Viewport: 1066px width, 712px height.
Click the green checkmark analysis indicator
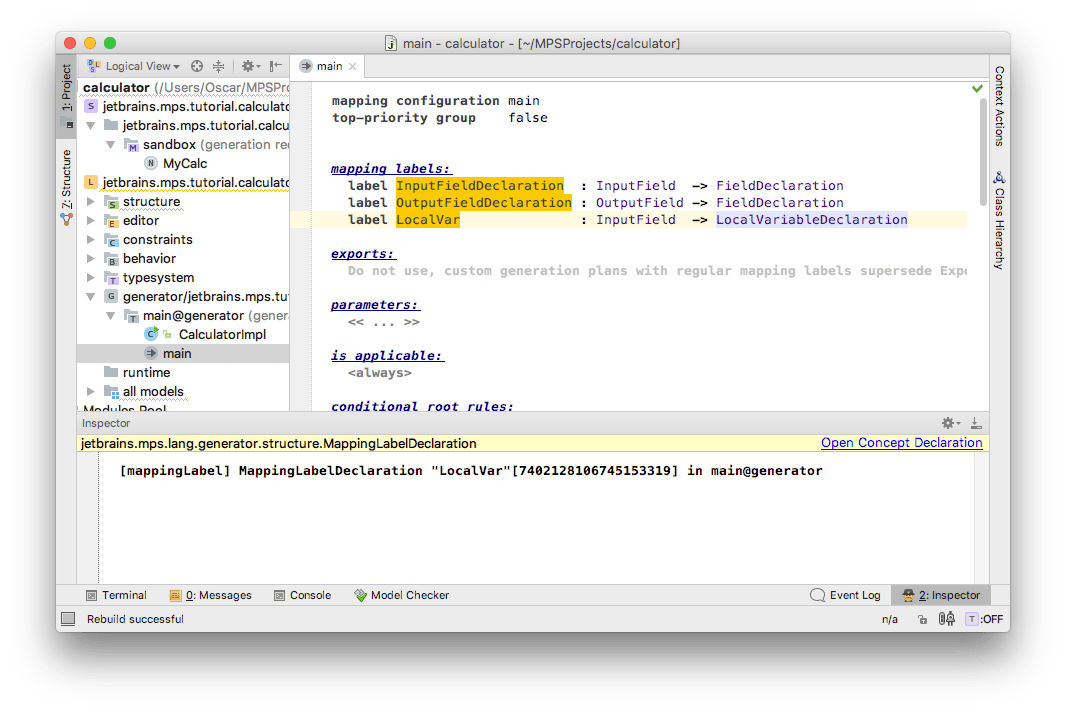(977, 89)
